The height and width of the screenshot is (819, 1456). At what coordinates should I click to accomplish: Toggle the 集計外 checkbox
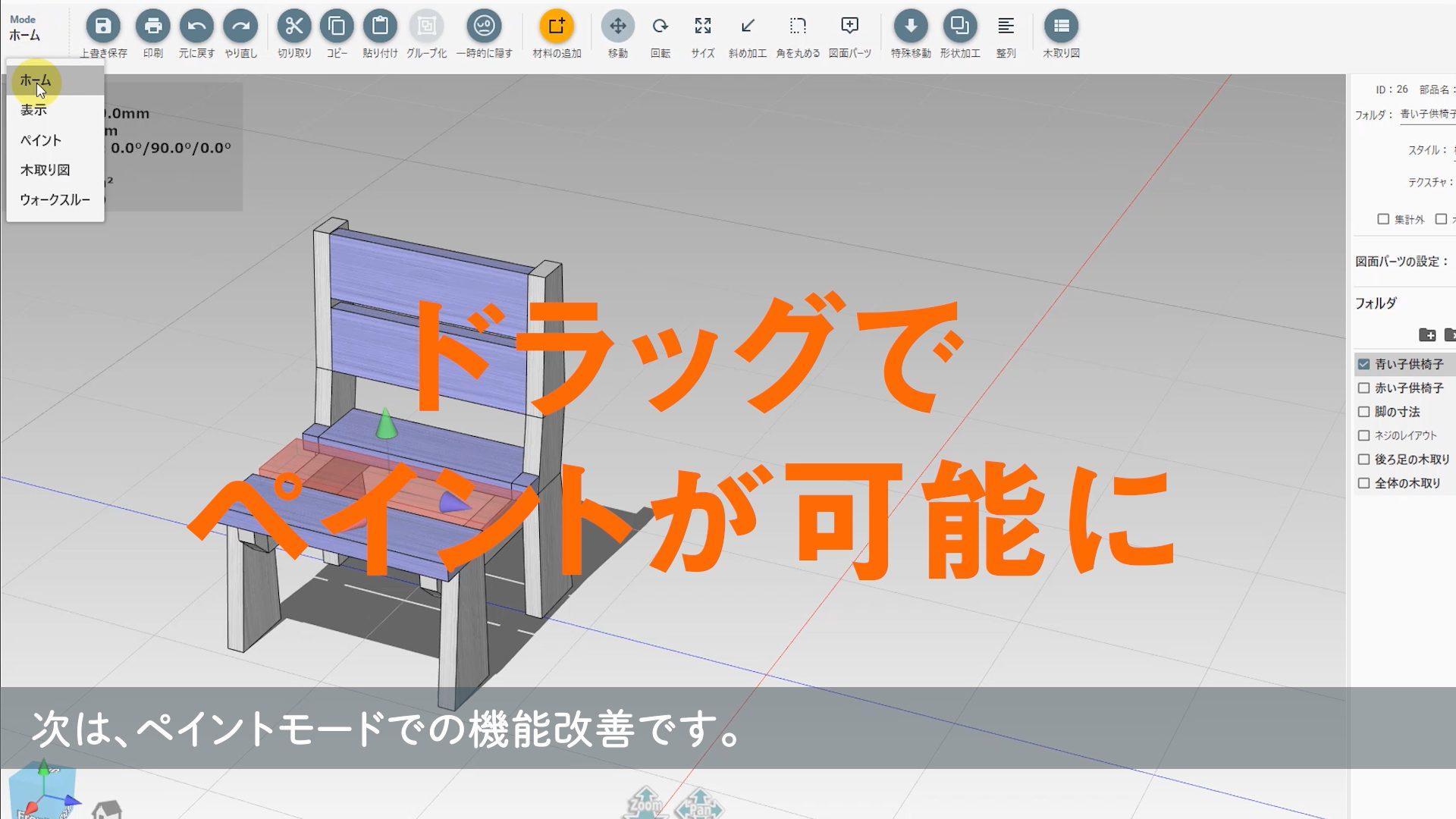click(x=1383, y=219)
